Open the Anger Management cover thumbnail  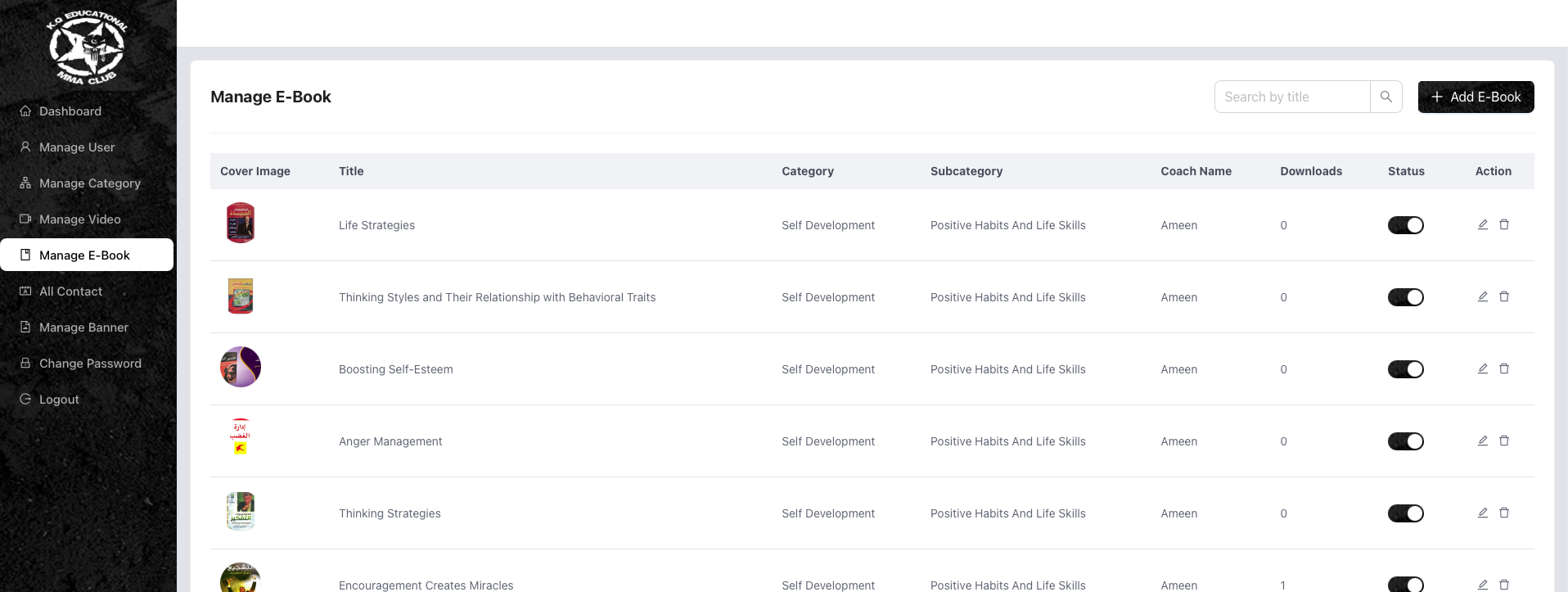[241, 438]
